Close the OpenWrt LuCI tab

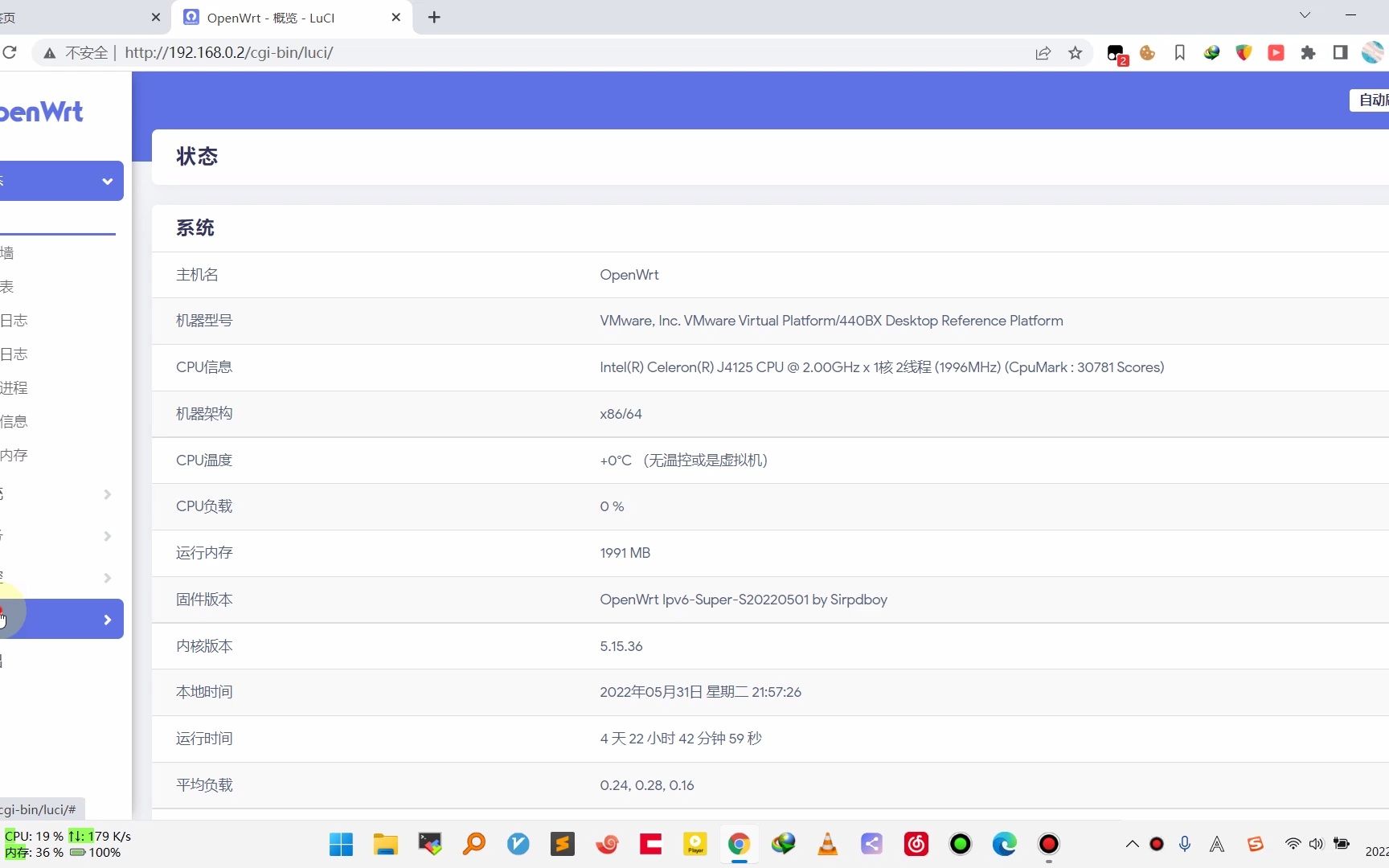[395, 17]
